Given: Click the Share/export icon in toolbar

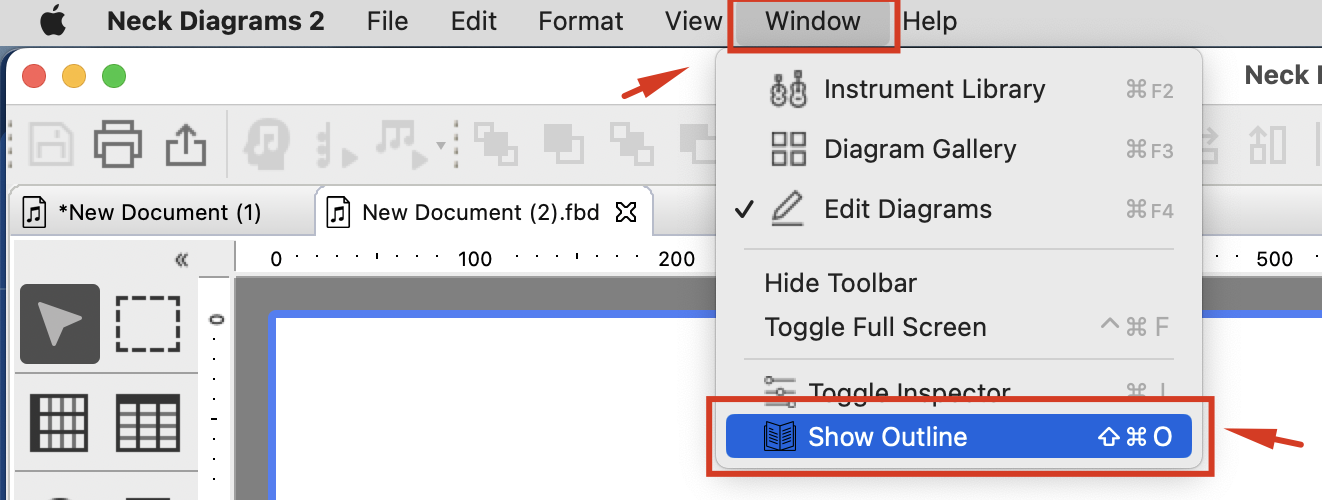Looking at the screenshot, I should click(x=185, y=143).
